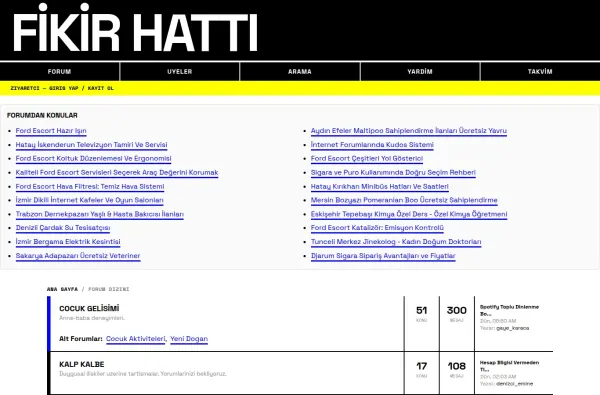The width and height of the screenshot is (600, 395).
Task: Open İzmir Bergama Elektrik Kesintisi topic
Action: click(68, 242)
